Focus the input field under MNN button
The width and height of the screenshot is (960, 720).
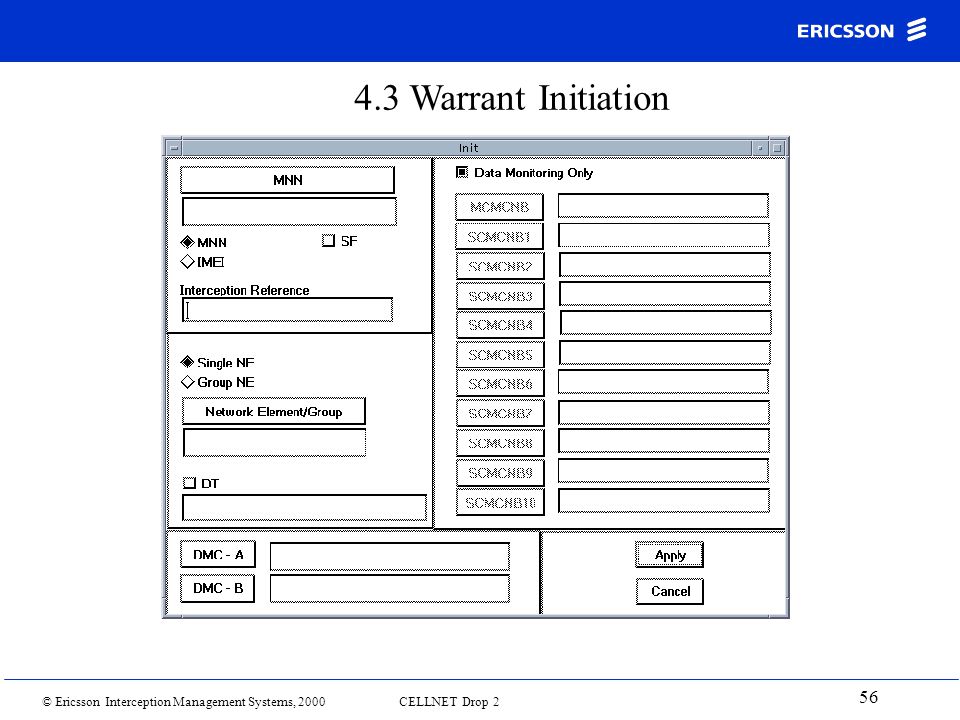289,211
